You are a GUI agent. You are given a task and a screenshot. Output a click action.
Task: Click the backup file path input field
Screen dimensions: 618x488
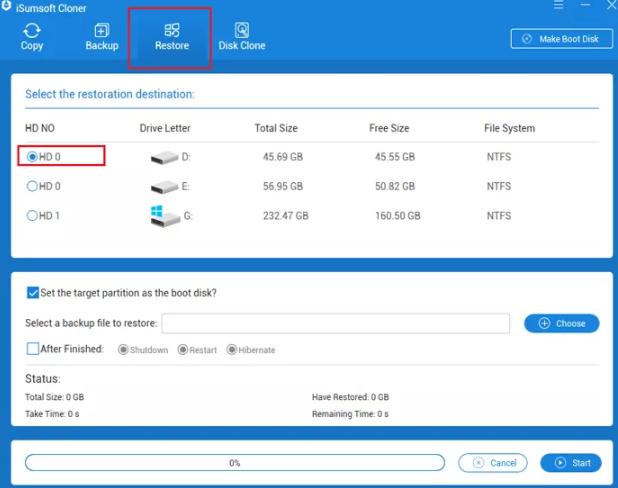pyautogui.click(x=335, y=323)
